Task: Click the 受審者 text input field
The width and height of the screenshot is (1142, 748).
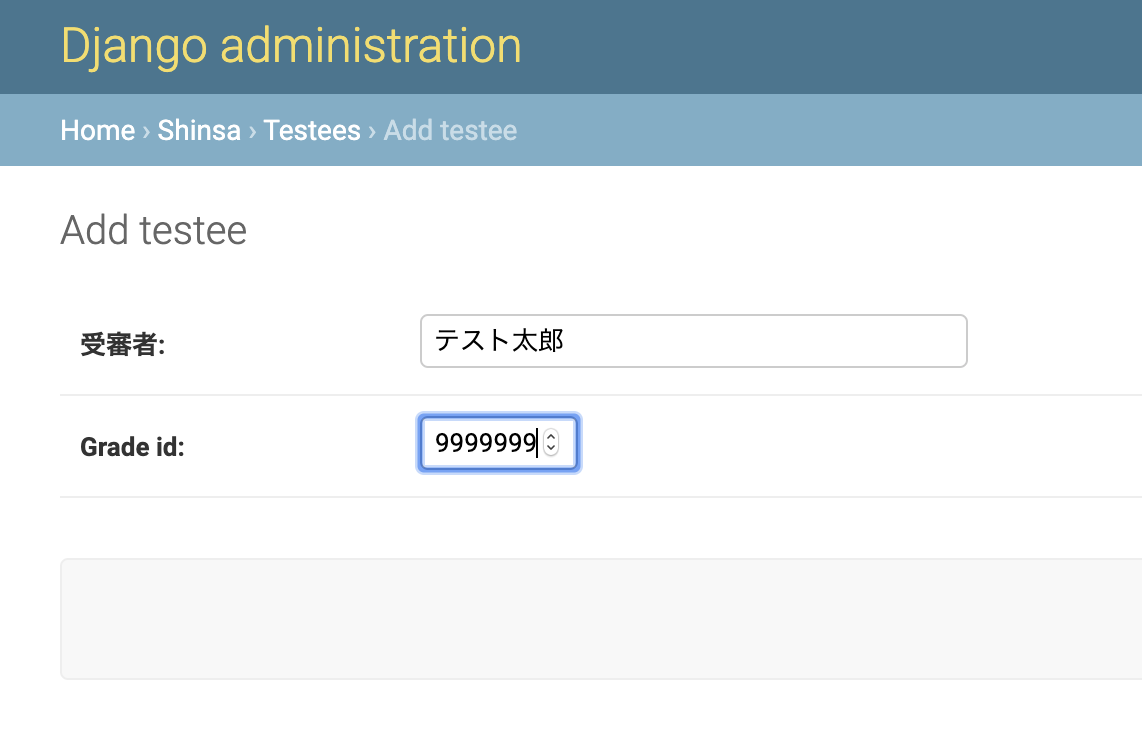Action: (x=693, y=341)
